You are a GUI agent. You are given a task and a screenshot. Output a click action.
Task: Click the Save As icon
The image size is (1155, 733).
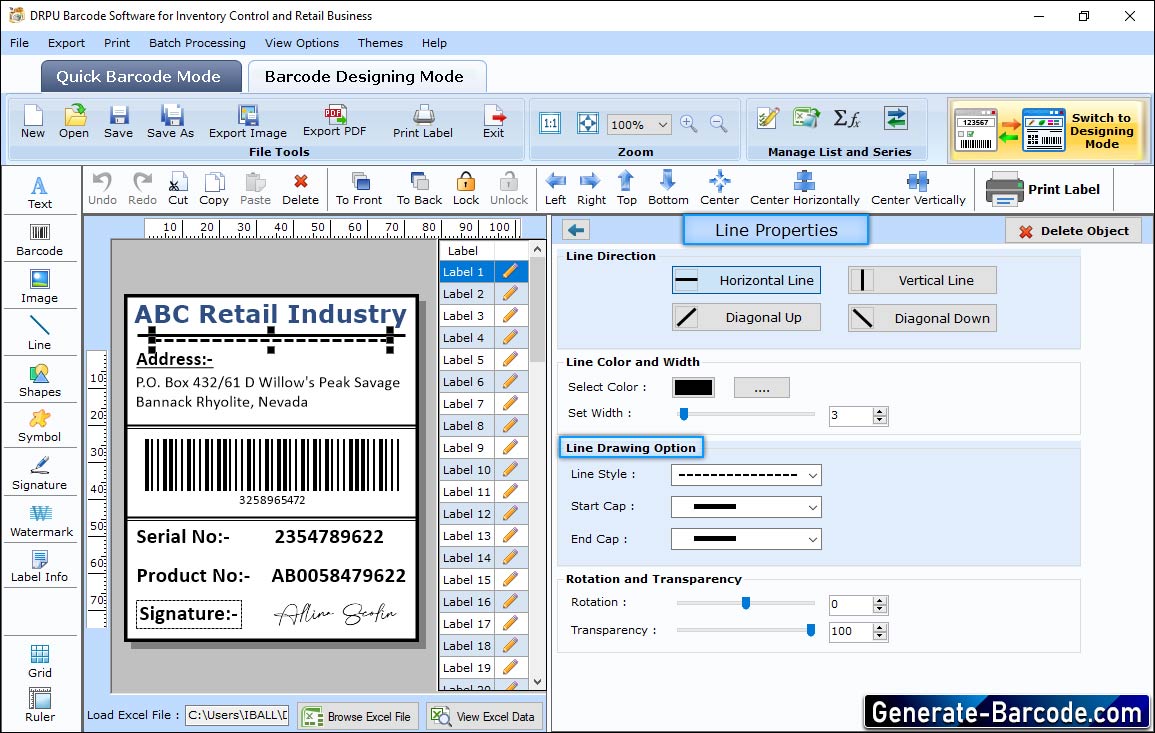170,122
